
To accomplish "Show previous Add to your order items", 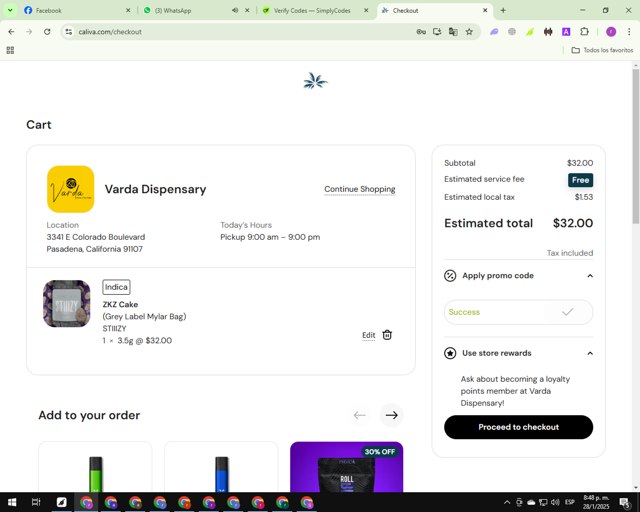I will (x=359, y=415).
